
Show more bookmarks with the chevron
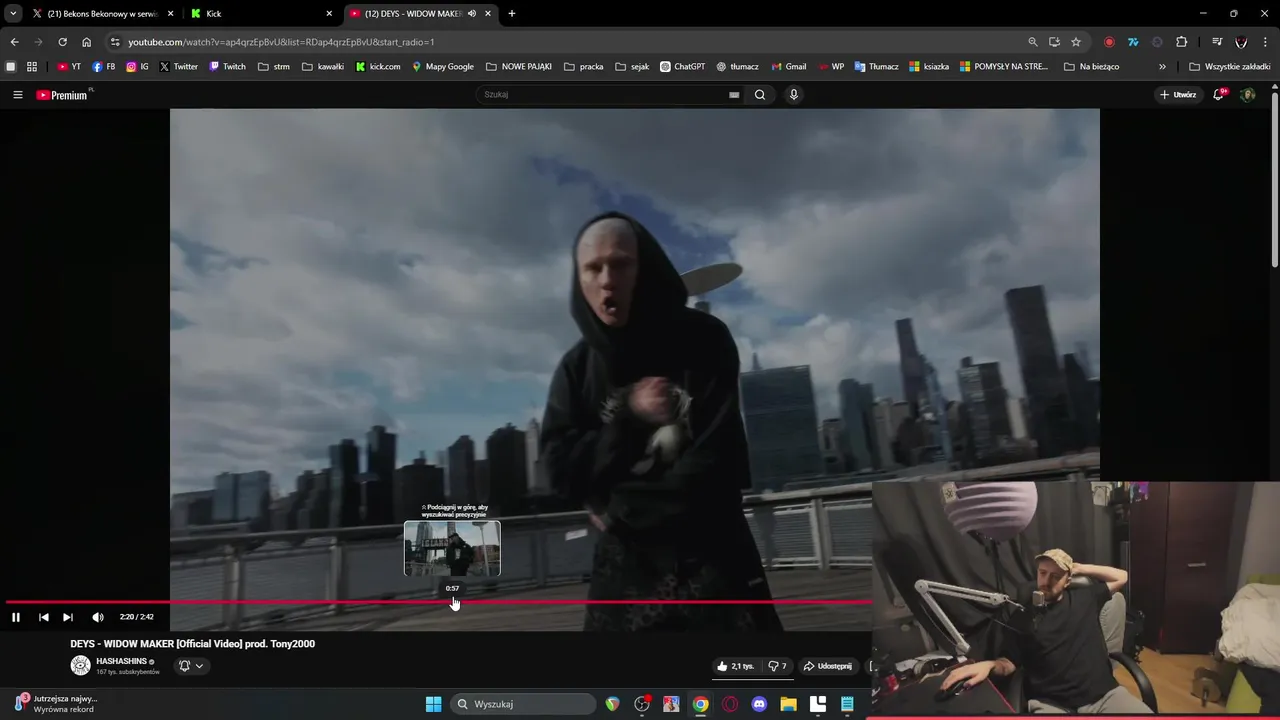pos(1162,67)
